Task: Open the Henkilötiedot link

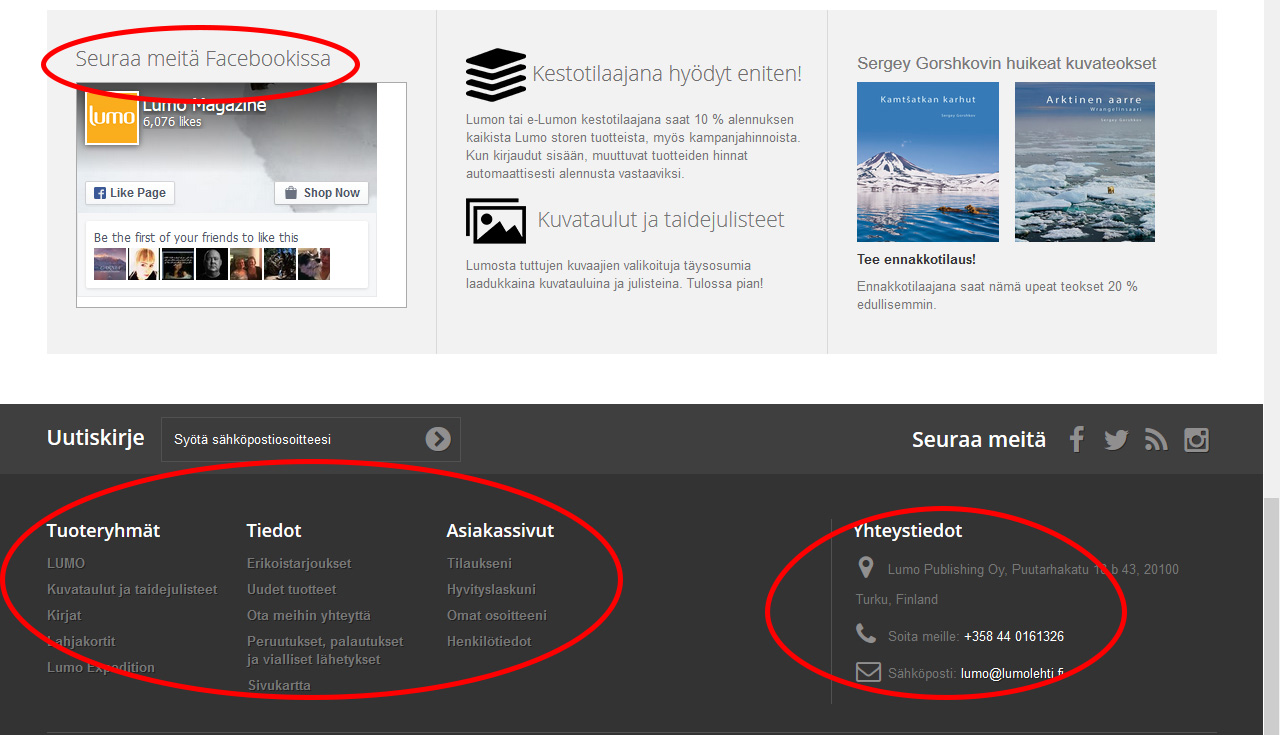Action: point(489,641)
